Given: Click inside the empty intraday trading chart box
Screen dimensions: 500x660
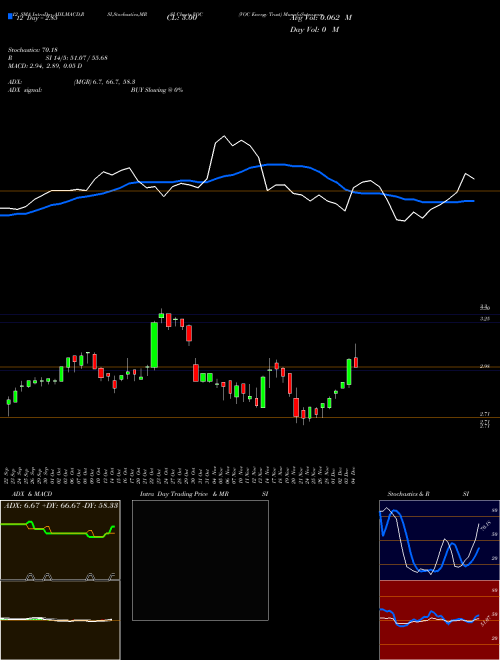Looking at the screenshot, I should pos(200,560).
